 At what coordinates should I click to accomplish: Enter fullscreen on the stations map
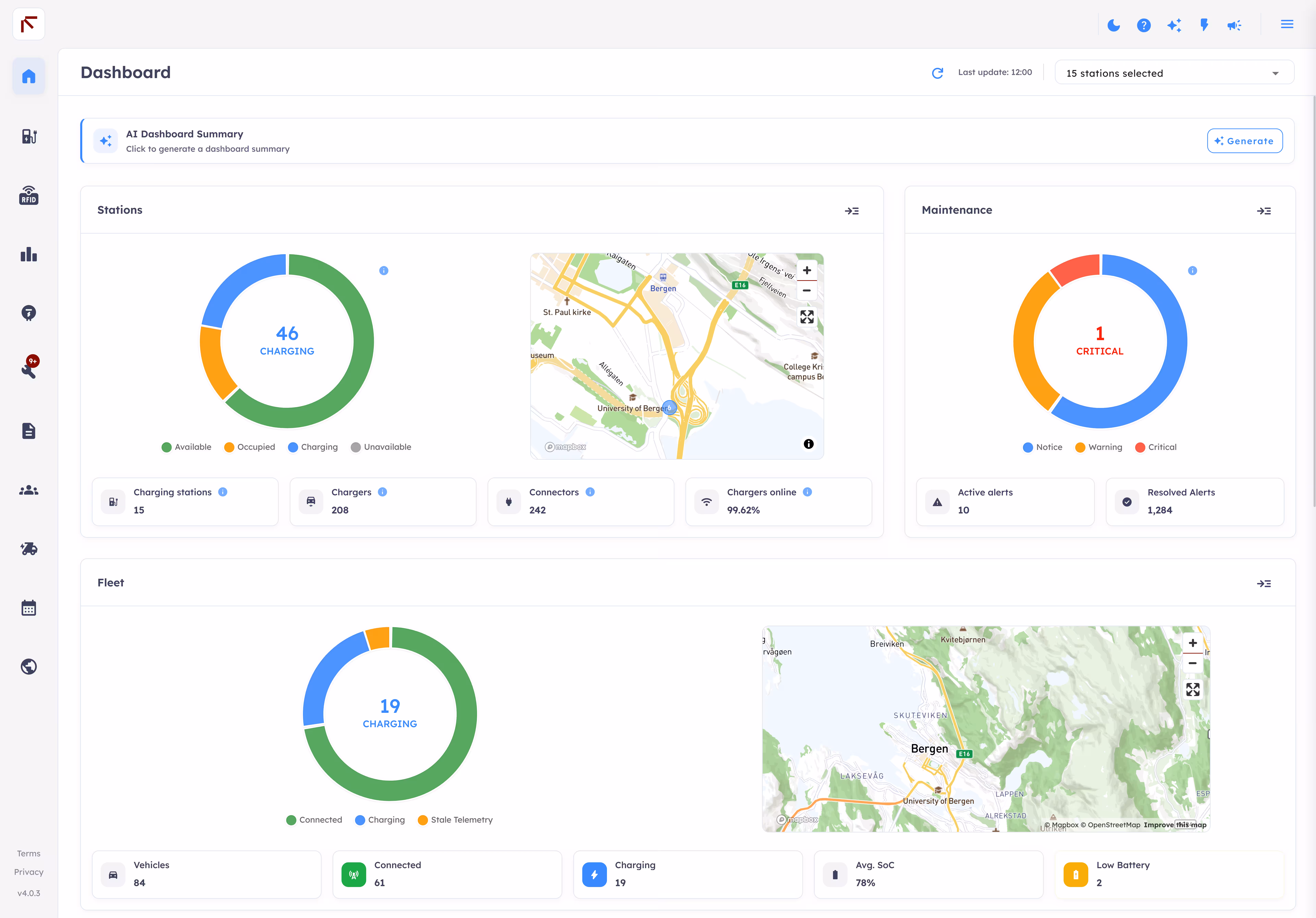(807, 317)
